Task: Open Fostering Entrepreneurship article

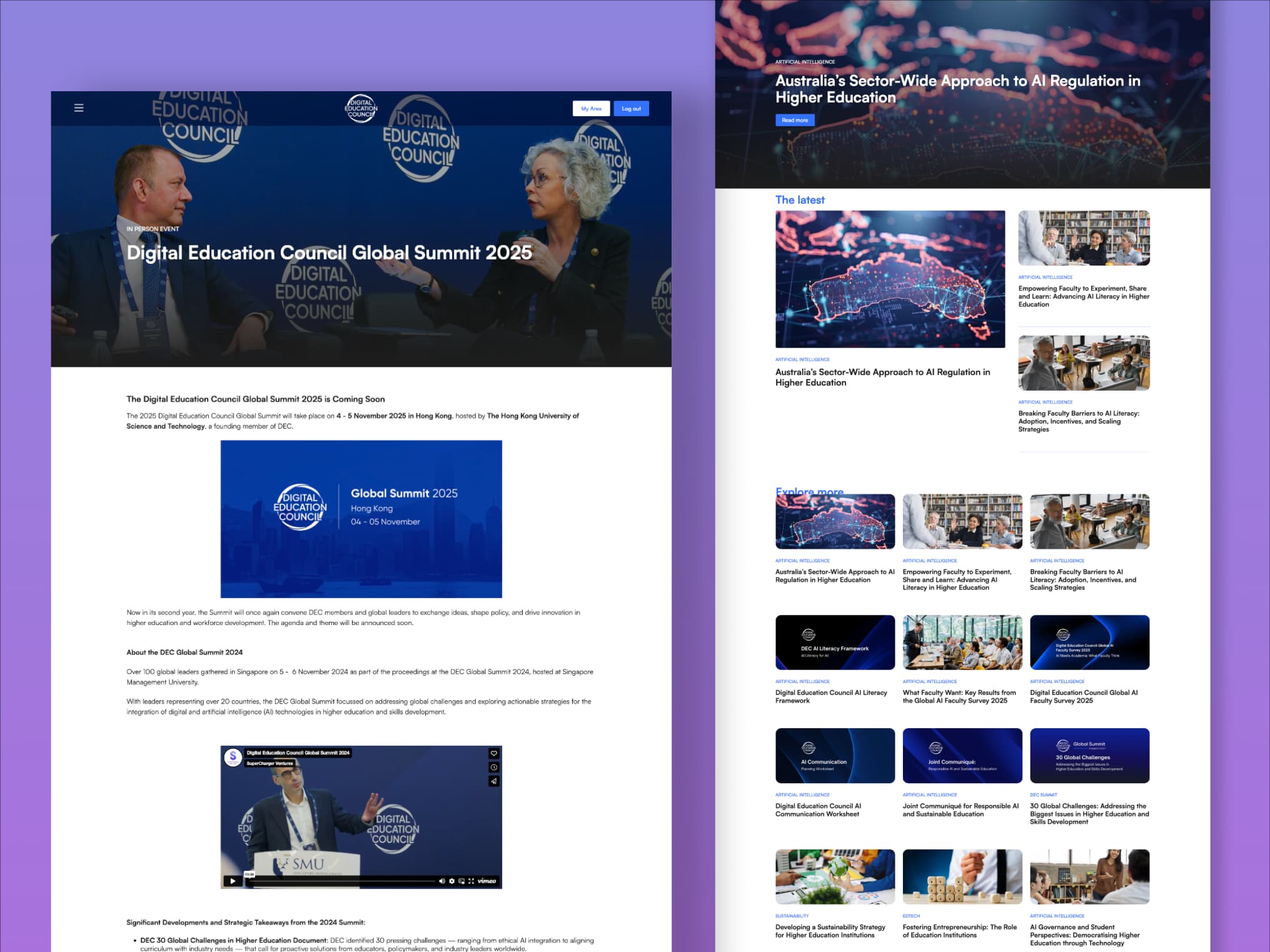Action: [x=959, y=931]
